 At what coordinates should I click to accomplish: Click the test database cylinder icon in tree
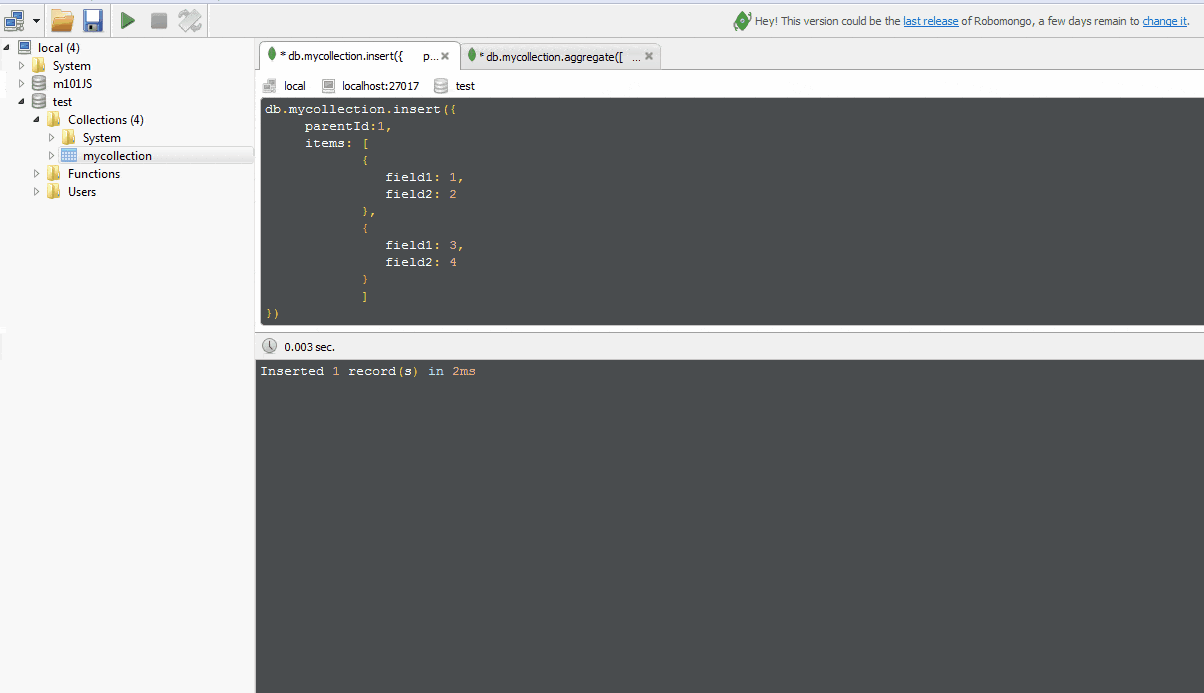(x=39, y=101)
